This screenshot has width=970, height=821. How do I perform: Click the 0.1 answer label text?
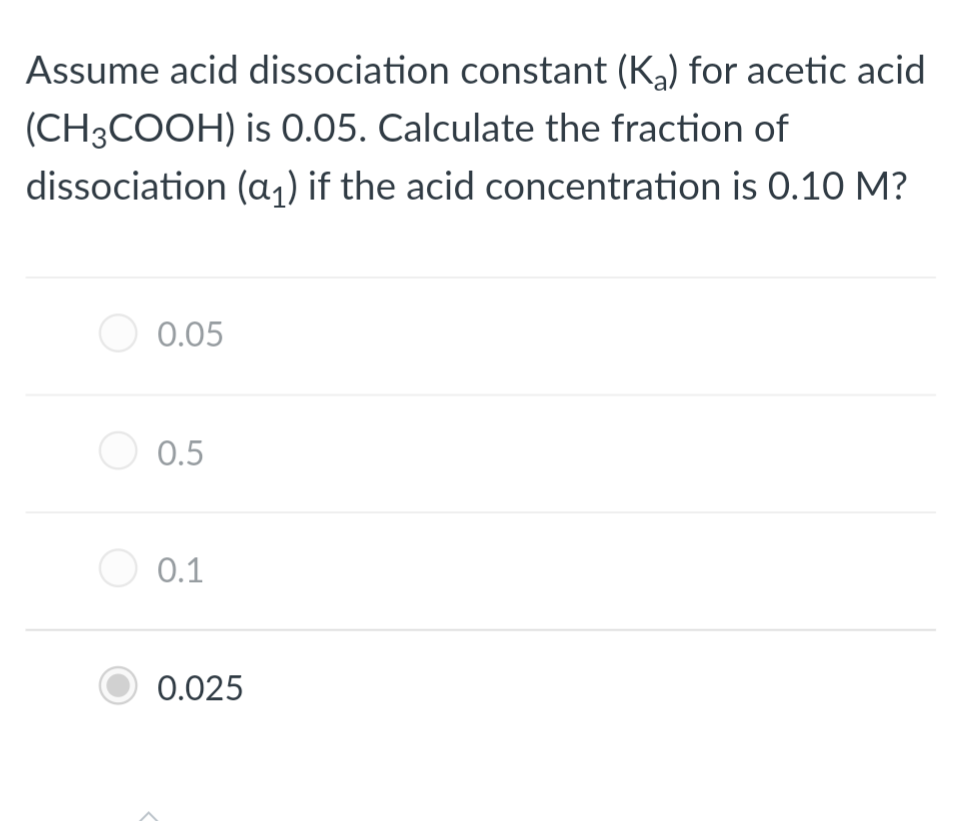180,570
